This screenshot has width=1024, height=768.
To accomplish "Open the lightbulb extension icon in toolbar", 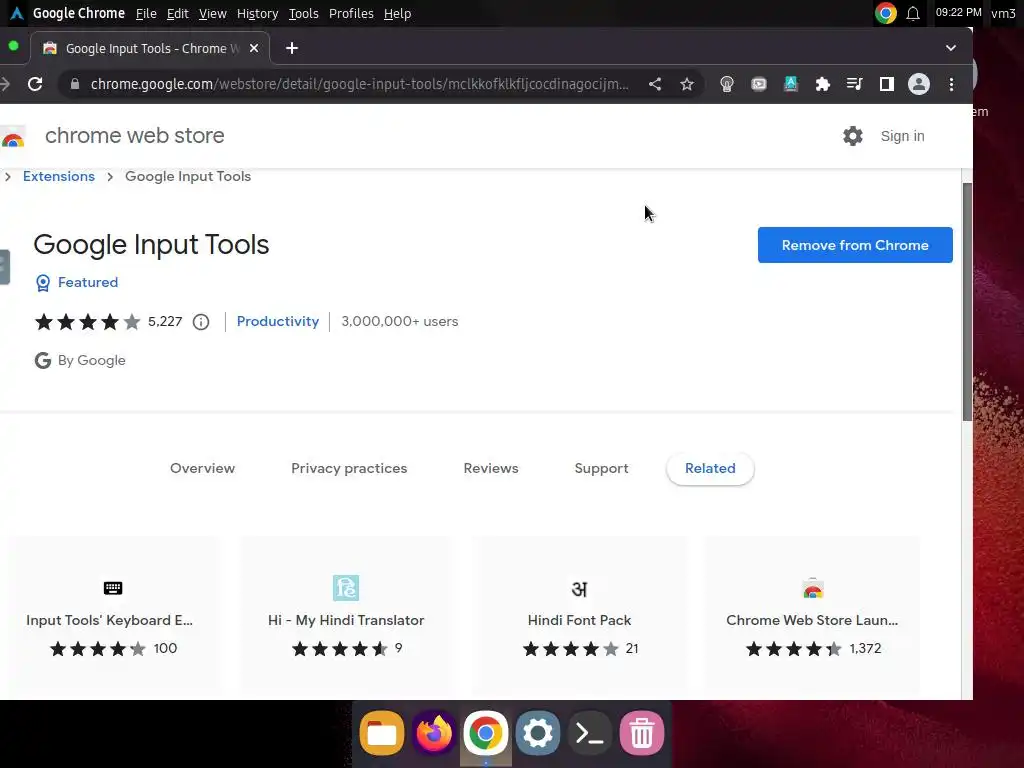I will (x=726, y=84).
